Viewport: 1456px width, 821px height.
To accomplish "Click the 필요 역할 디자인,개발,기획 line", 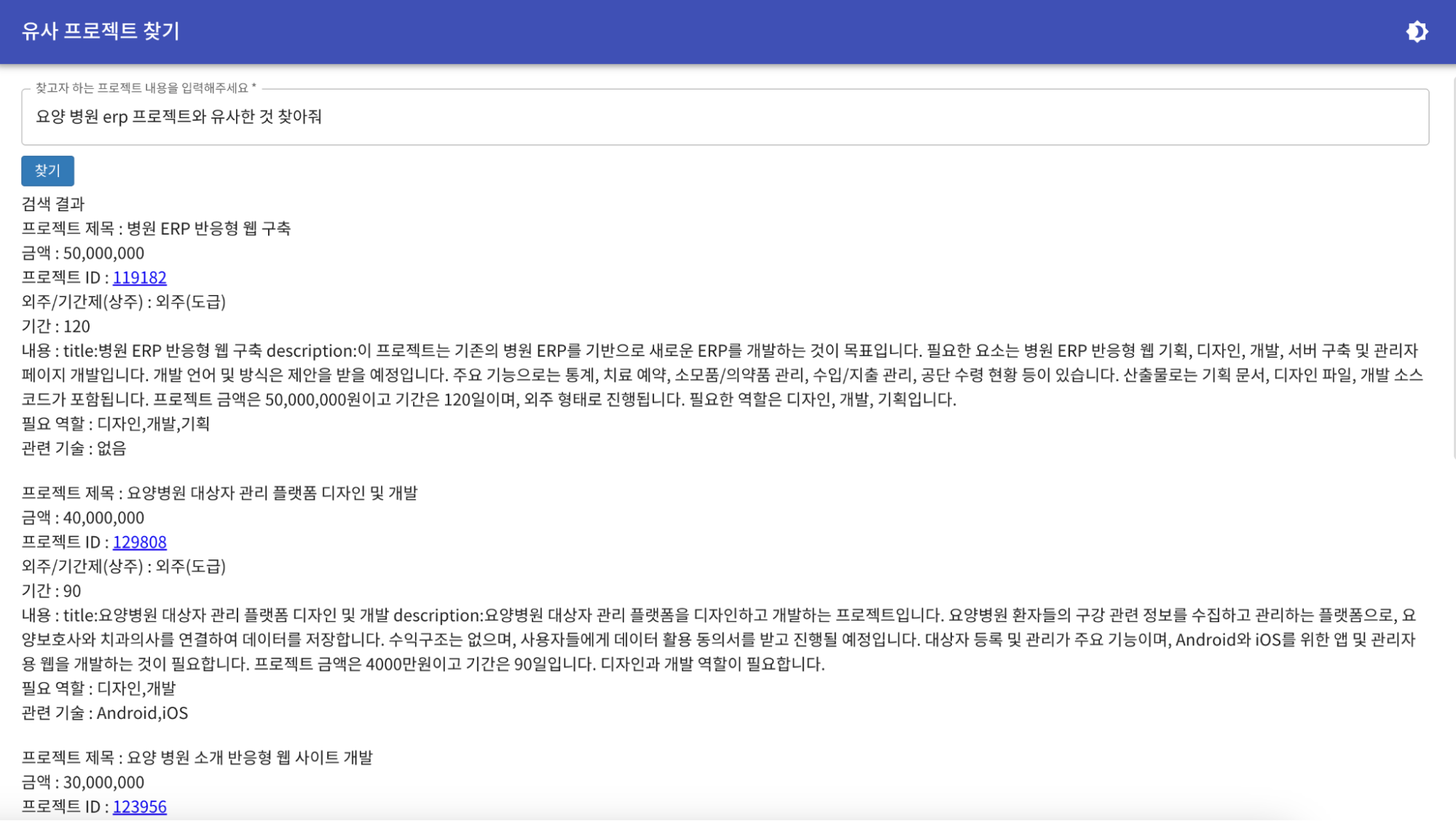I will coord(115,425).
